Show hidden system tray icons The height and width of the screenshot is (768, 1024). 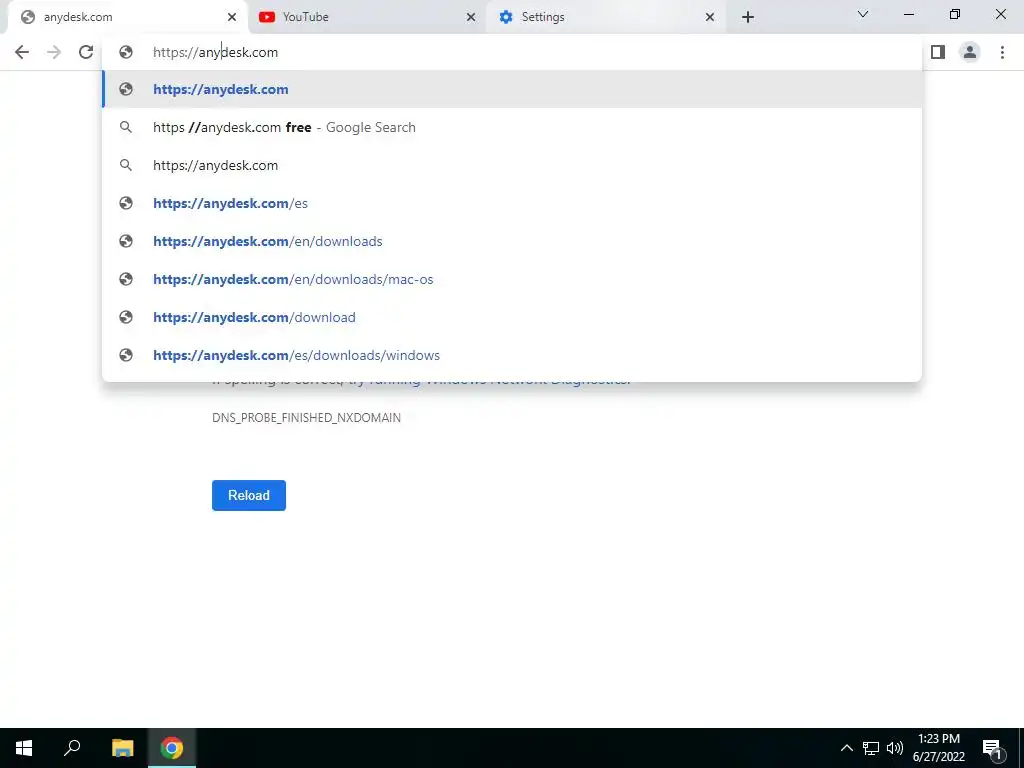click(x=846, y=748)
